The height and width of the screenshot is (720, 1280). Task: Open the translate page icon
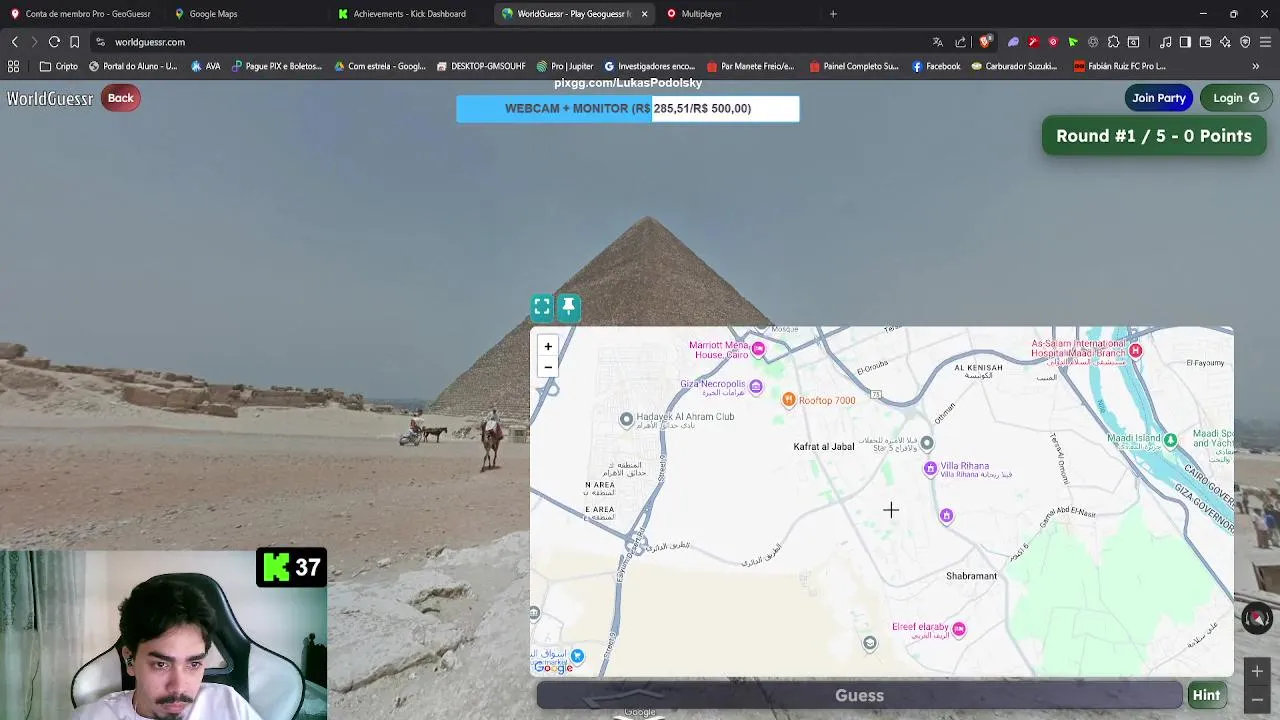(937, 42)
